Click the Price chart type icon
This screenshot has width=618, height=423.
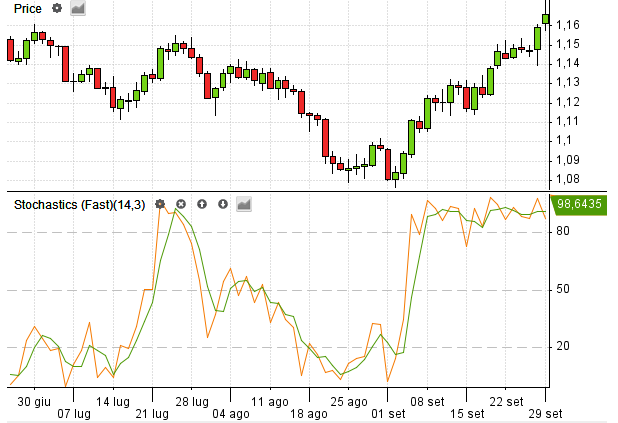tap(78, 8)
